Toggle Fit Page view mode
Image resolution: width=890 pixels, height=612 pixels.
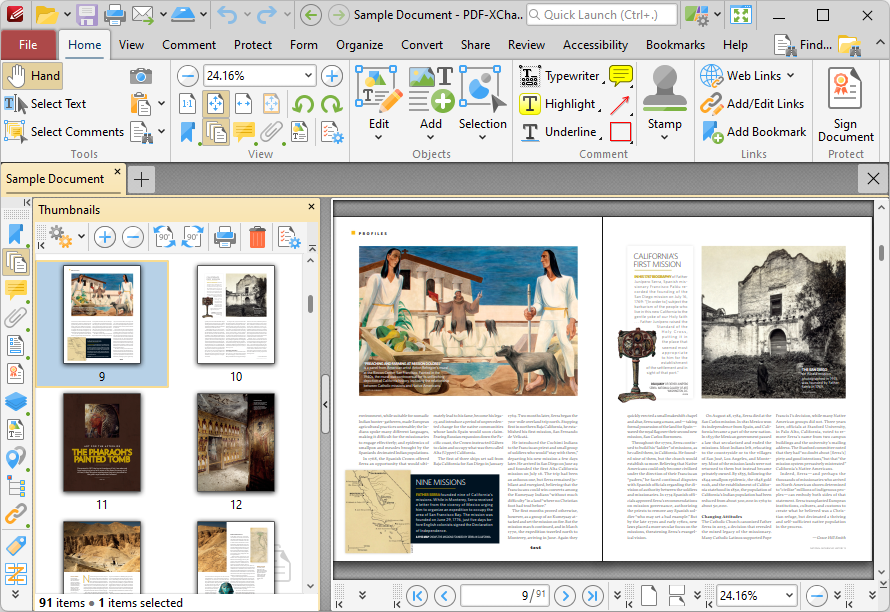pyautogui.click(x=216, y=104)
